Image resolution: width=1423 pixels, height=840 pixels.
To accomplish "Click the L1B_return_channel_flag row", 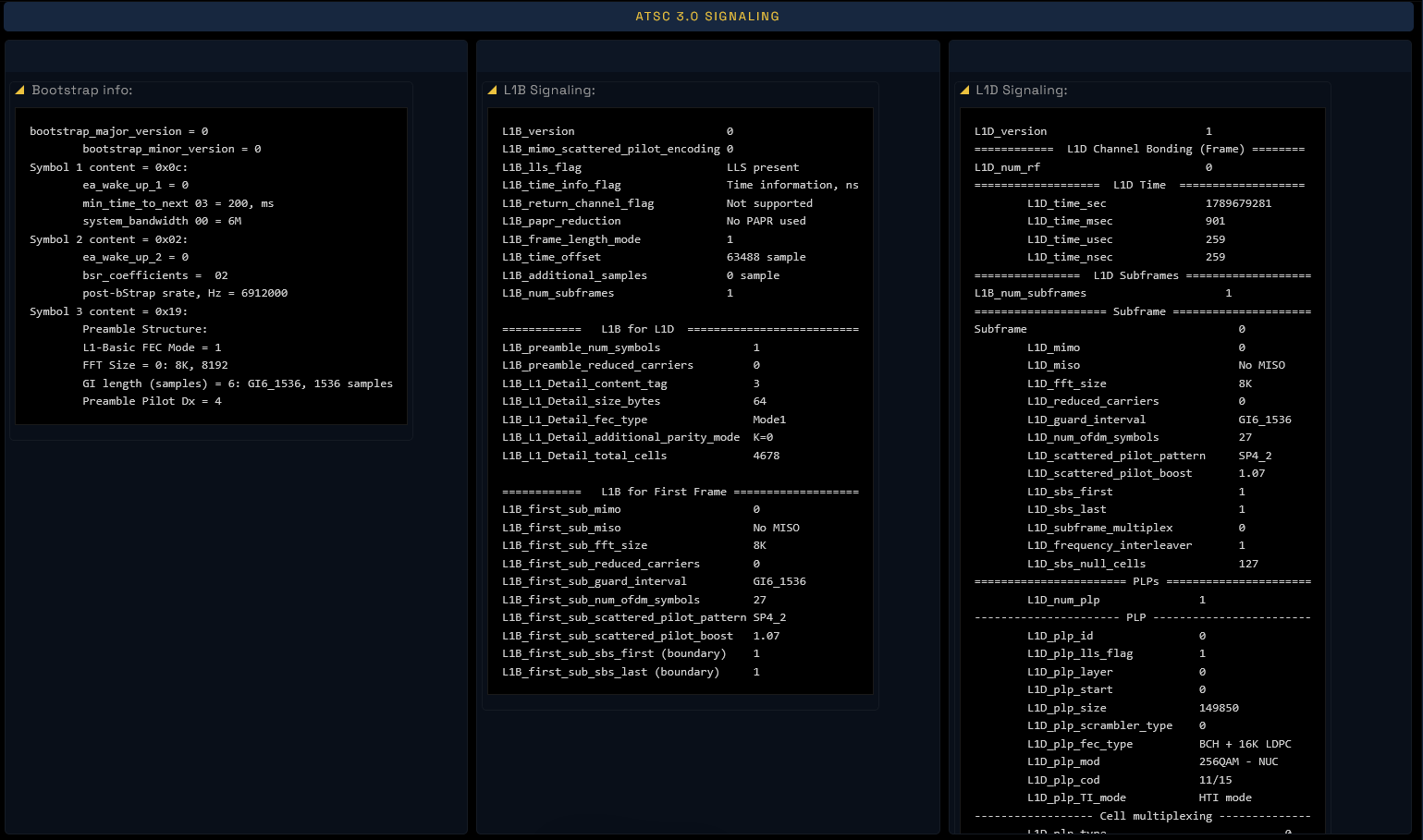I will pos(657,203).
